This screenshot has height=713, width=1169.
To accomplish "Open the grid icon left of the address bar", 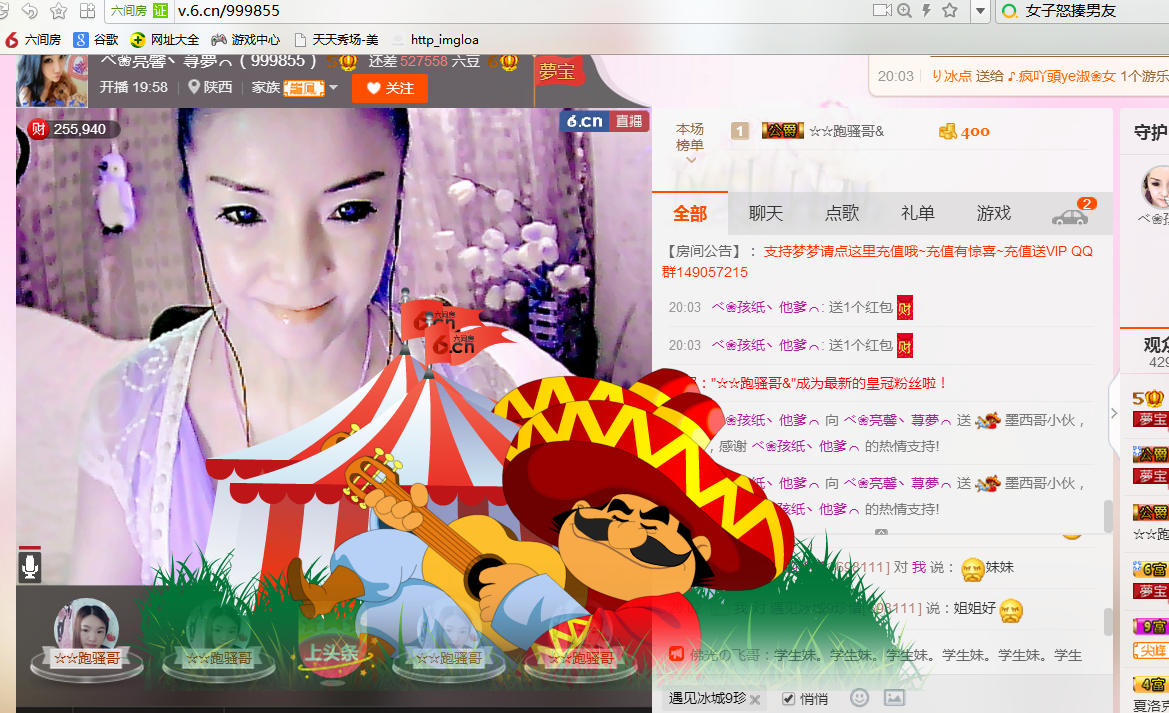I will [x=87, y=10].
